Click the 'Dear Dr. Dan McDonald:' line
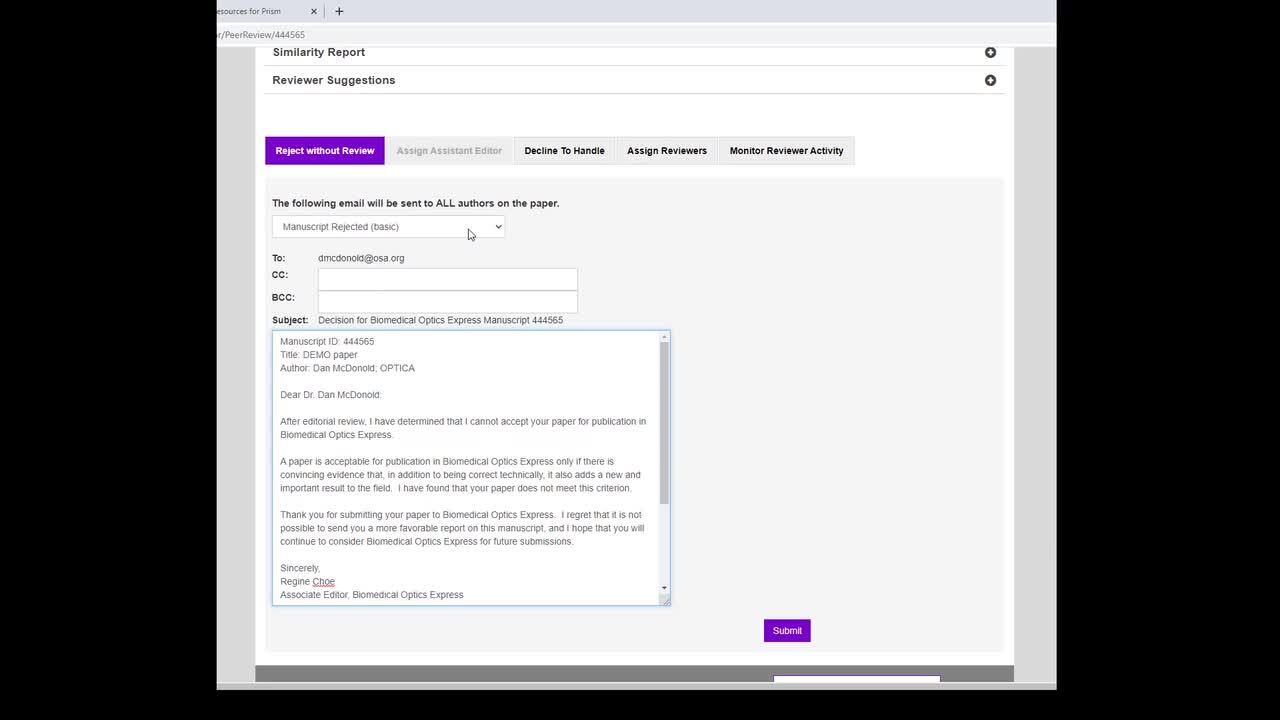Viewport: 1280px width, 720px height. click(330, 395)
